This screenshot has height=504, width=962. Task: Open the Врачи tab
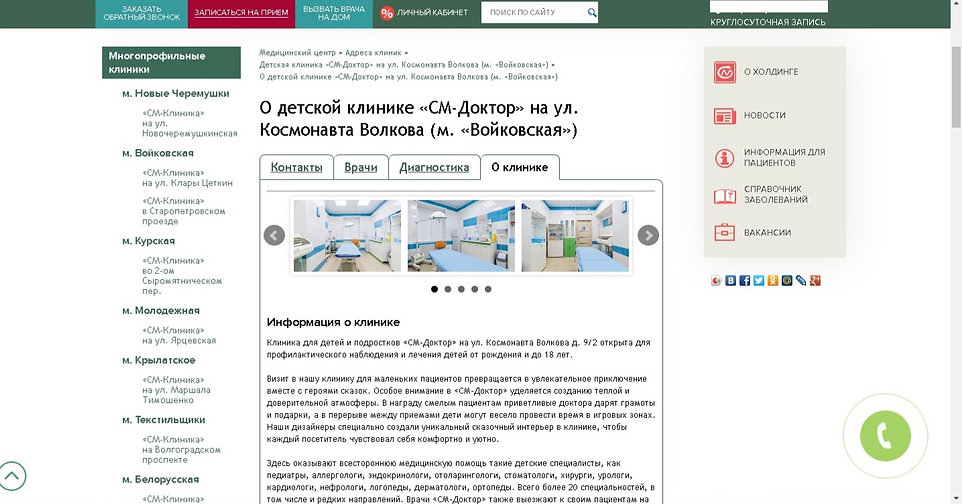tap(361, 167)
